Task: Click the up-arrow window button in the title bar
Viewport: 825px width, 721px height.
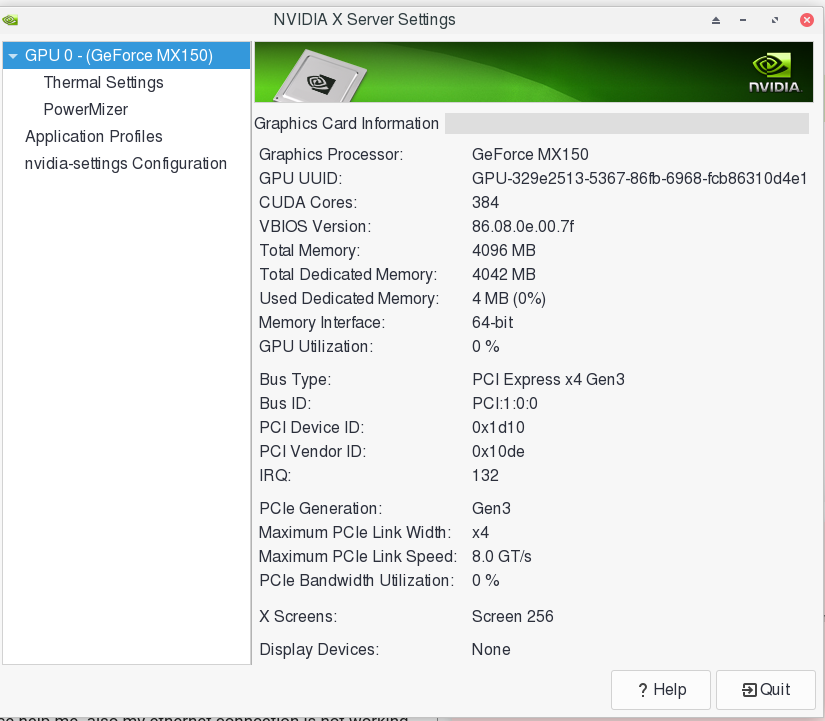Action: click(x=716, y=20)
